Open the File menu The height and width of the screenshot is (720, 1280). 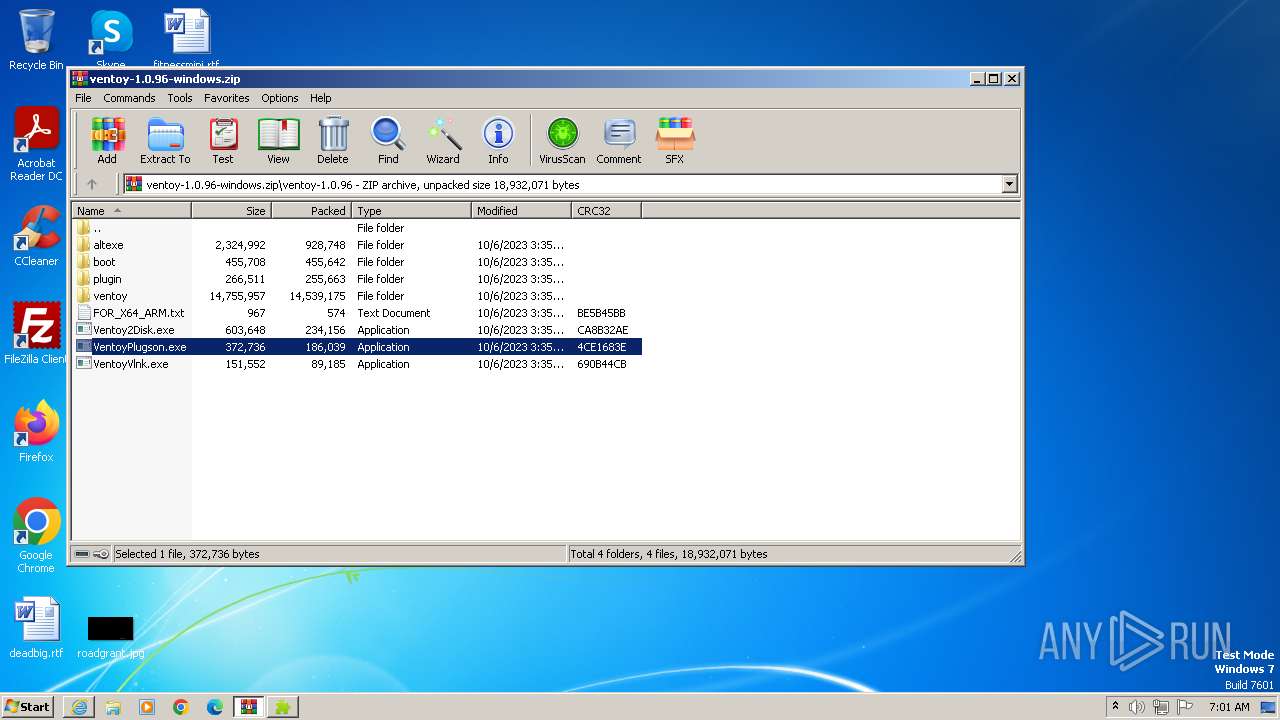[83, 98]
